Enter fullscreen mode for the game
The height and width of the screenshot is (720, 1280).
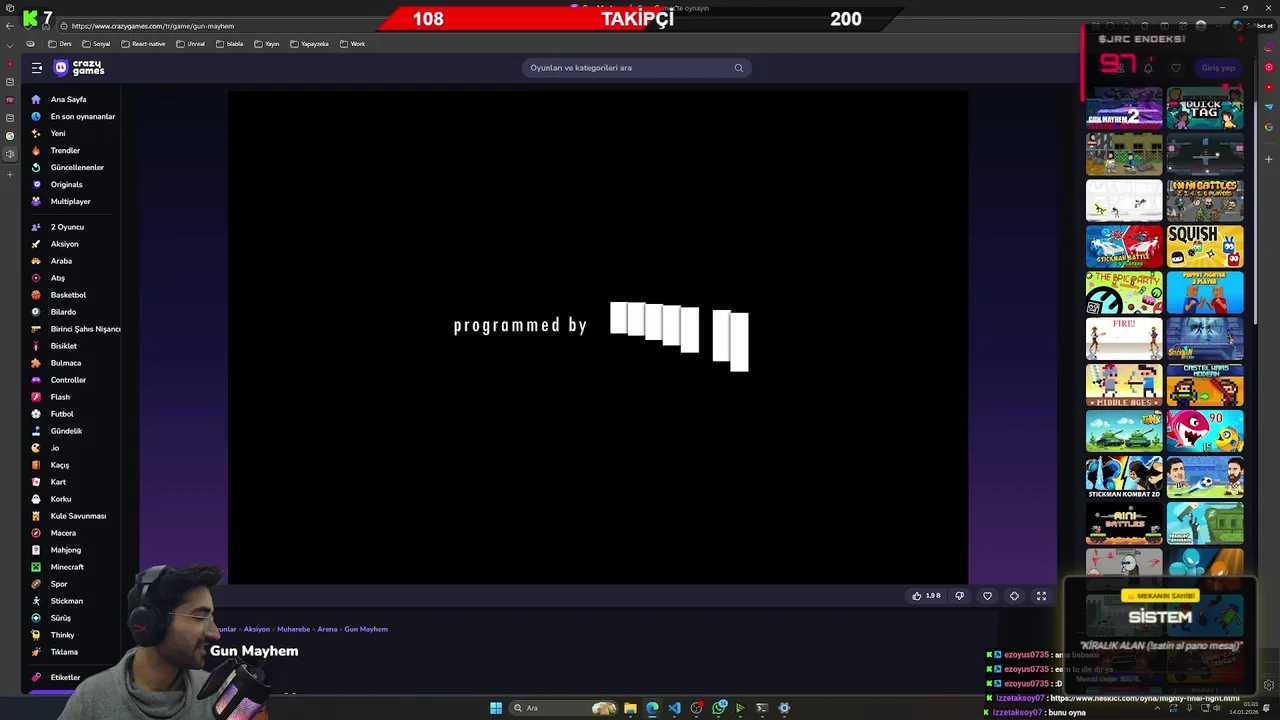pyautogui.click(x=1041, y=596)
